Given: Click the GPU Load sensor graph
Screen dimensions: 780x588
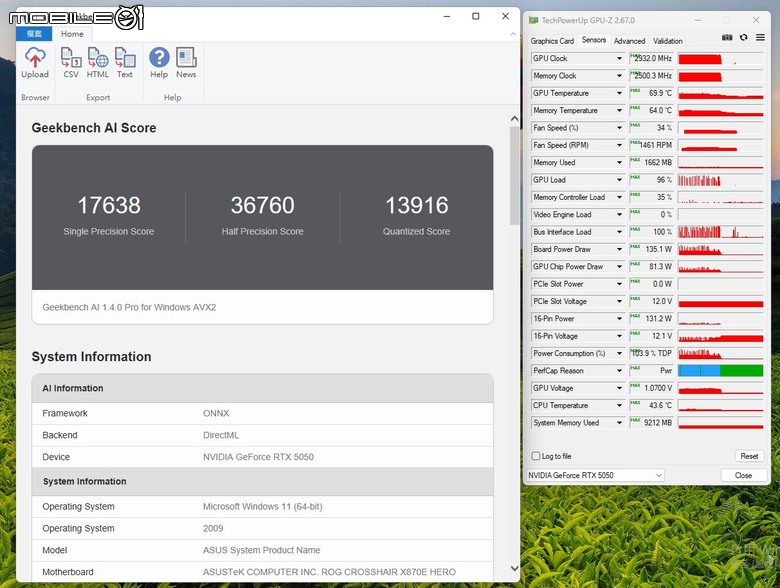Looking at the screenshot, I should click(x=720, y=180).
